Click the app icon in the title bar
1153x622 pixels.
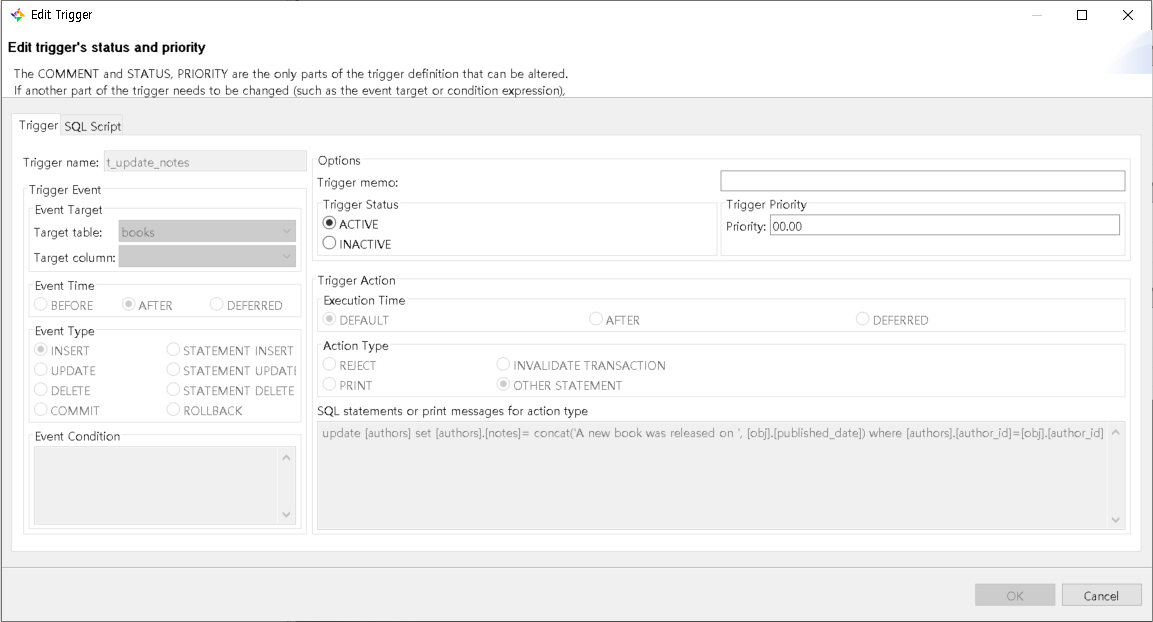tap(17, 15)
